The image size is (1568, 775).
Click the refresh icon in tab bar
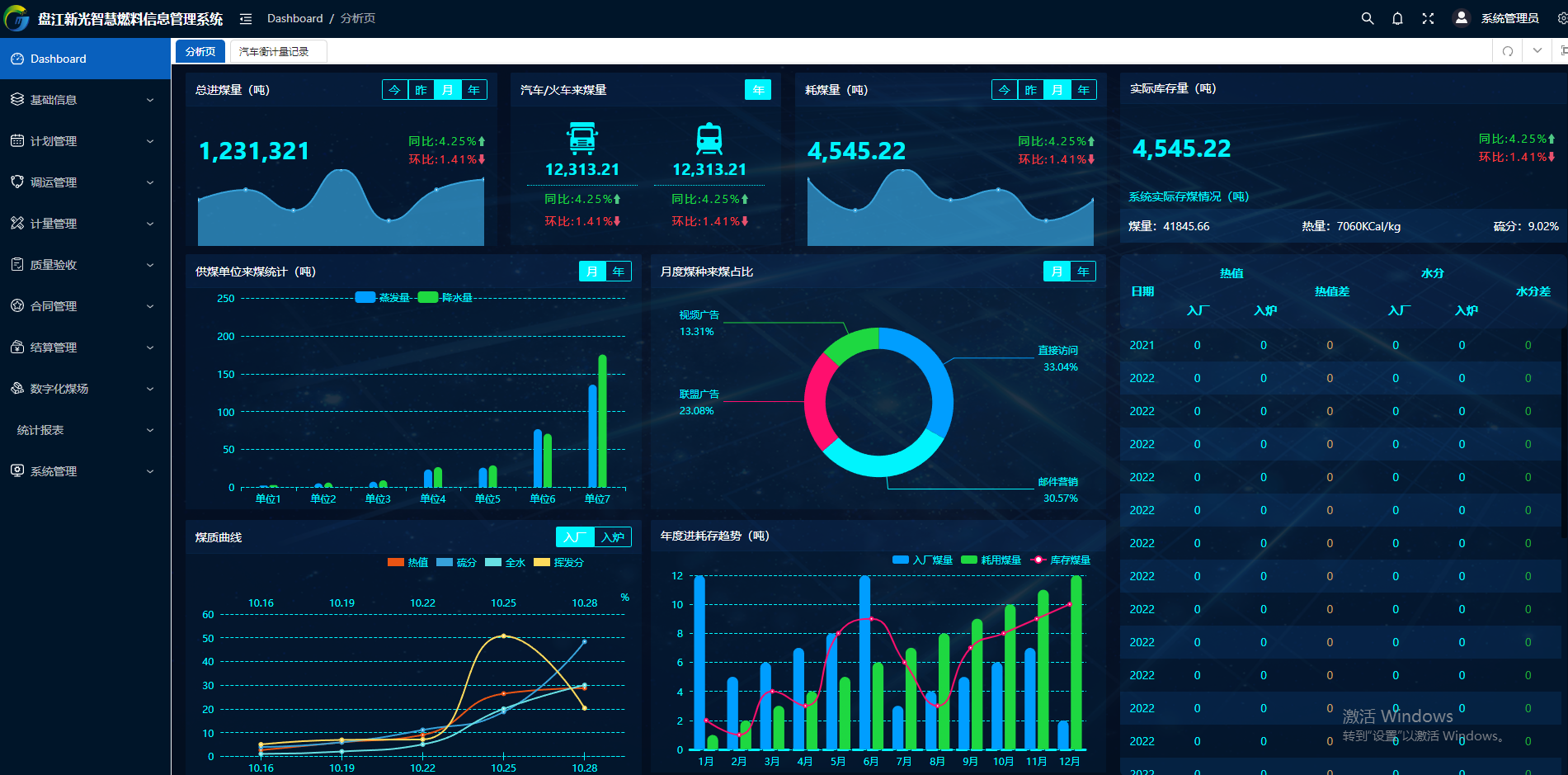pyautogui.click(x=1508, y=51)
